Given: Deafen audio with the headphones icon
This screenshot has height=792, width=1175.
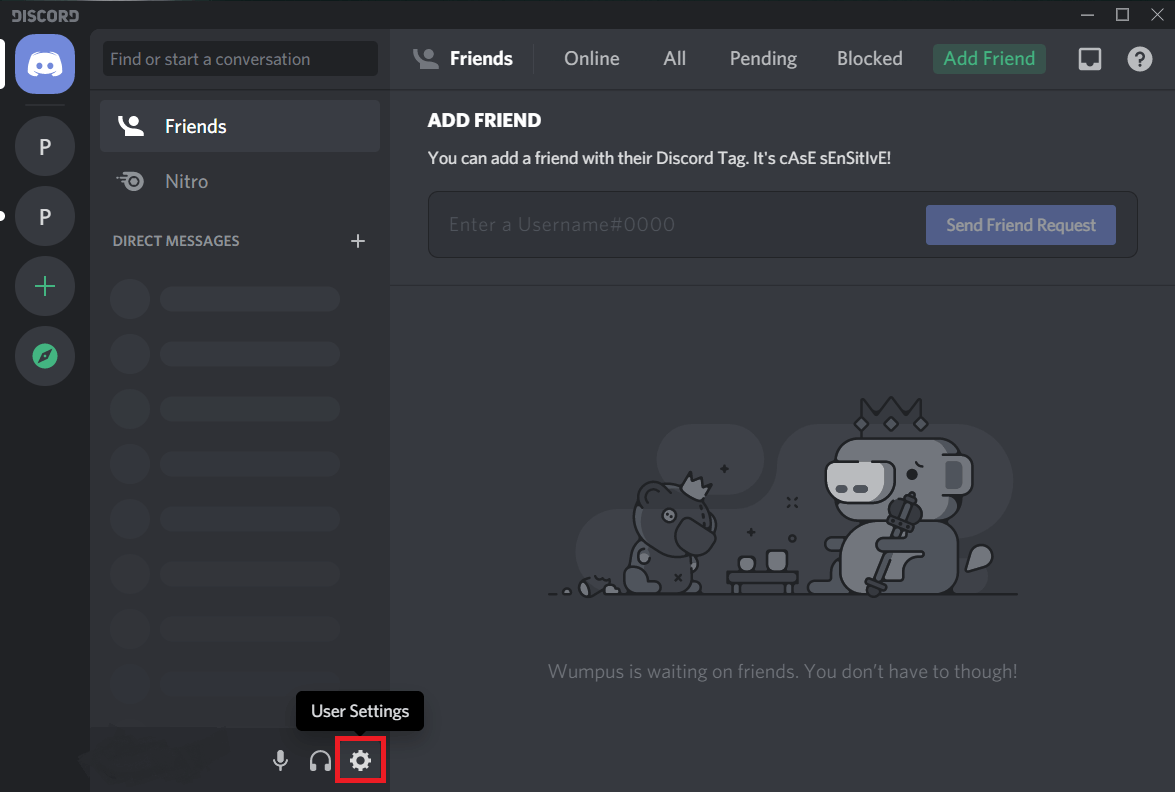Looking at the screenshot, I should click(x=320, y=760).
